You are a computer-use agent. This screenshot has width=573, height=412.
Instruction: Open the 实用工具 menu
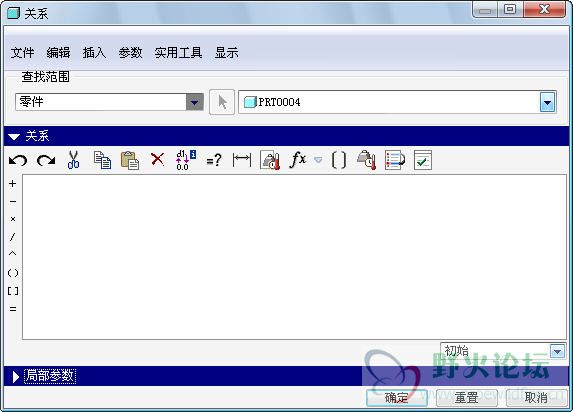pos(178,53)
